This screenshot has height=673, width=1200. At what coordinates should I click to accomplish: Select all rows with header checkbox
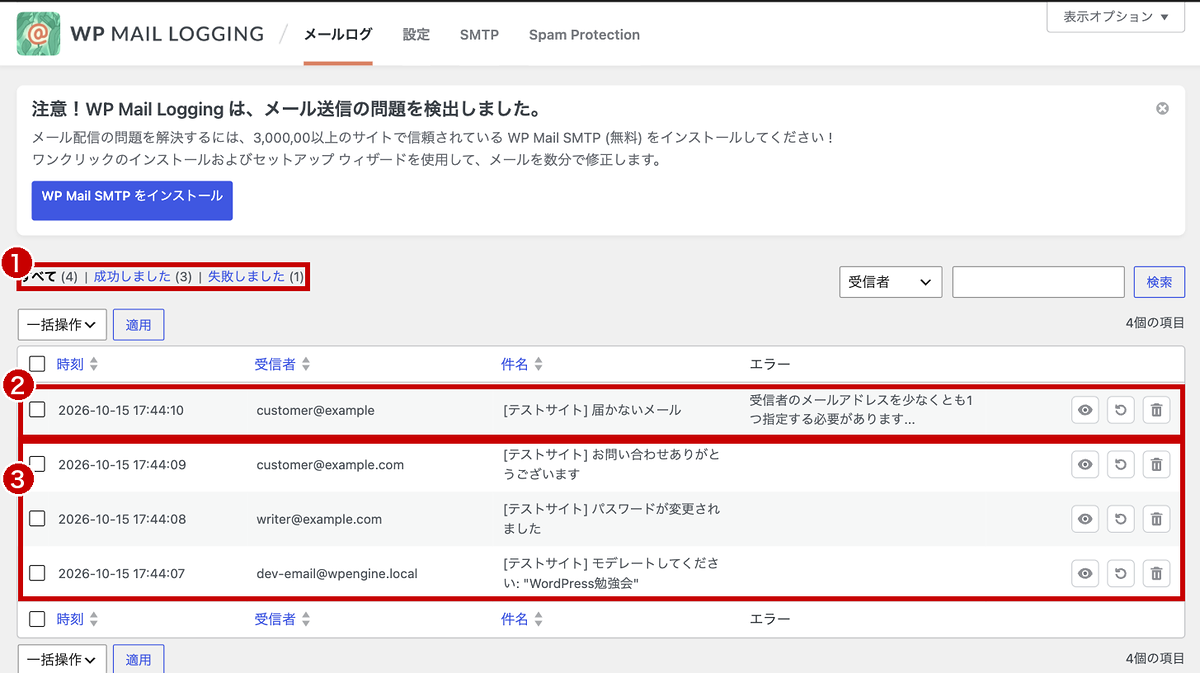[37, 364]
